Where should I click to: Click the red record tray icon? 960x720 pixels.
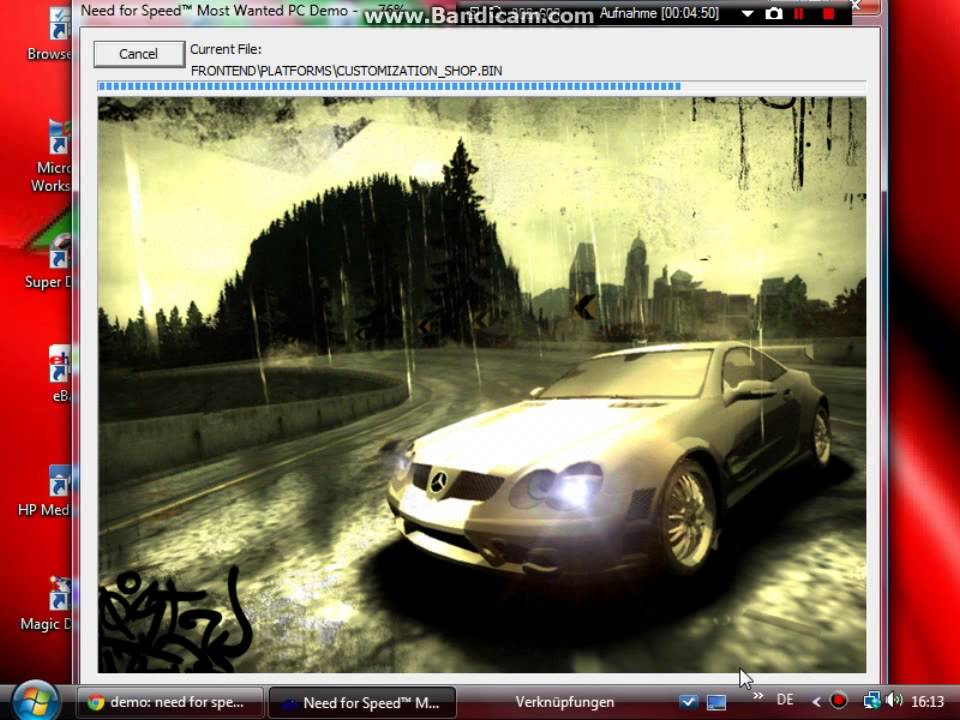pos(838,700)
